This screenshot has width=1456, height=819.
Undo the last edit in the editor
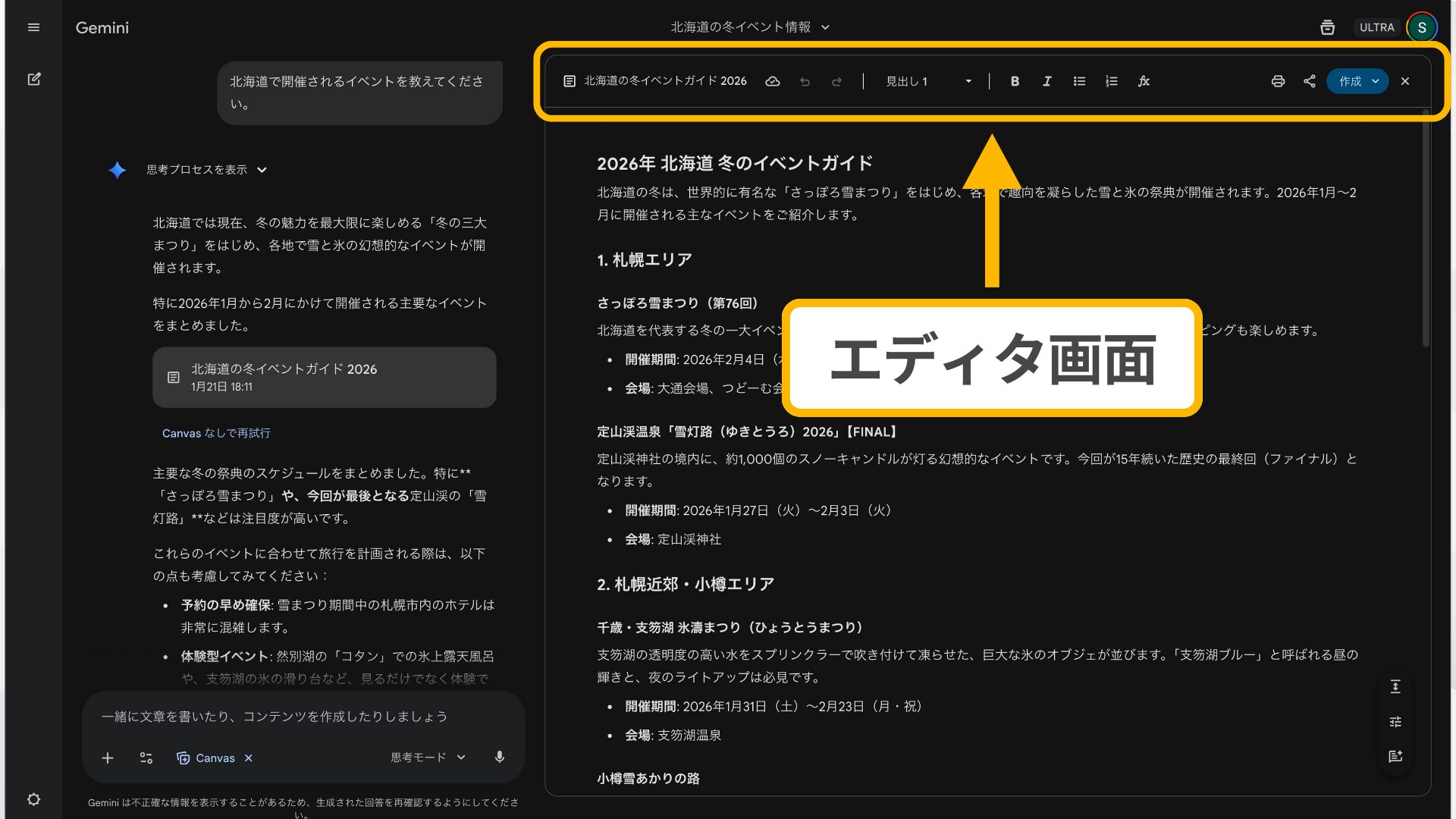(805, 81)
